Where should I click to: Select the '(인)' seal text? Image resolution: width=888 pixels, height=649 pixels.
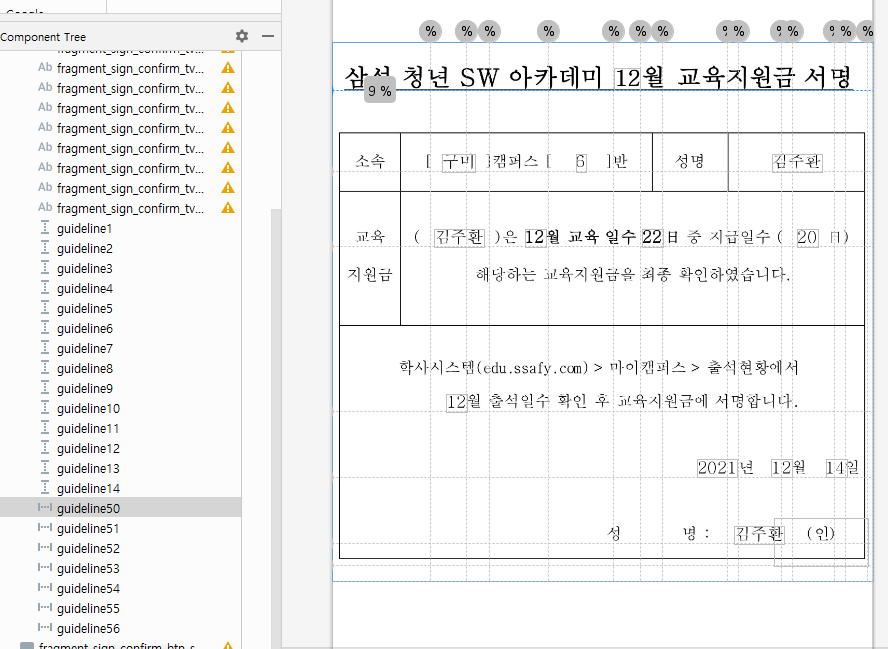point(821,533)
